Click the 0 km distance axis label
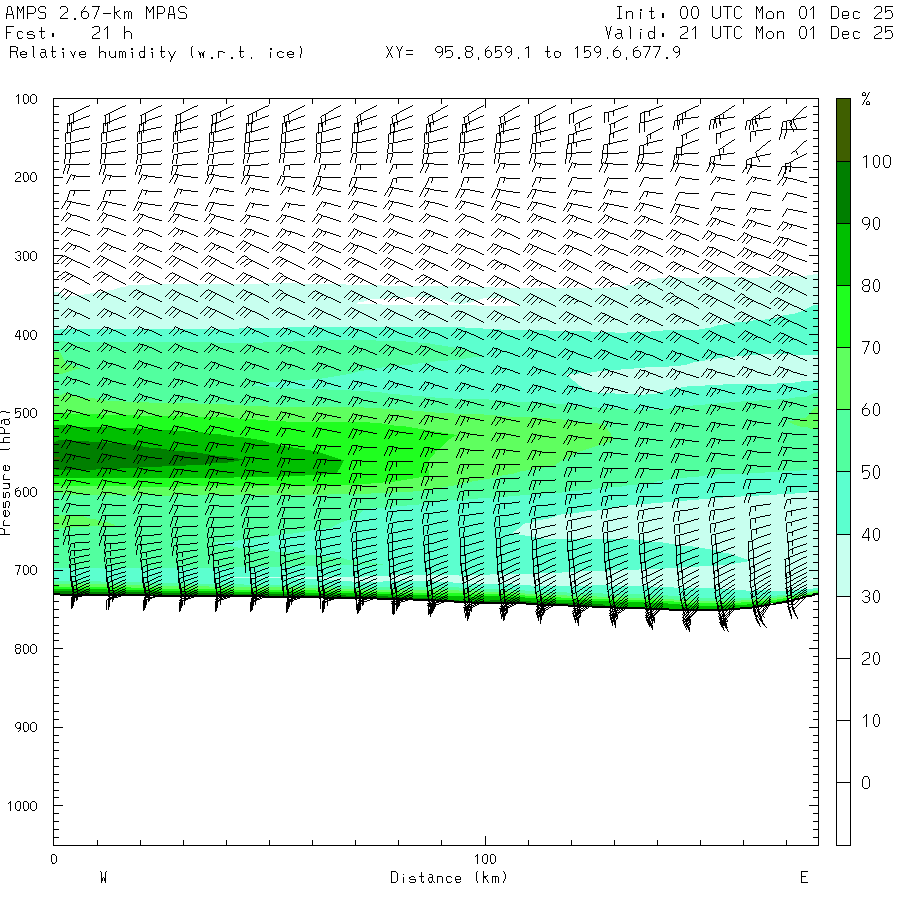Viewport: 900px width, 900px height. click(53, 859)
